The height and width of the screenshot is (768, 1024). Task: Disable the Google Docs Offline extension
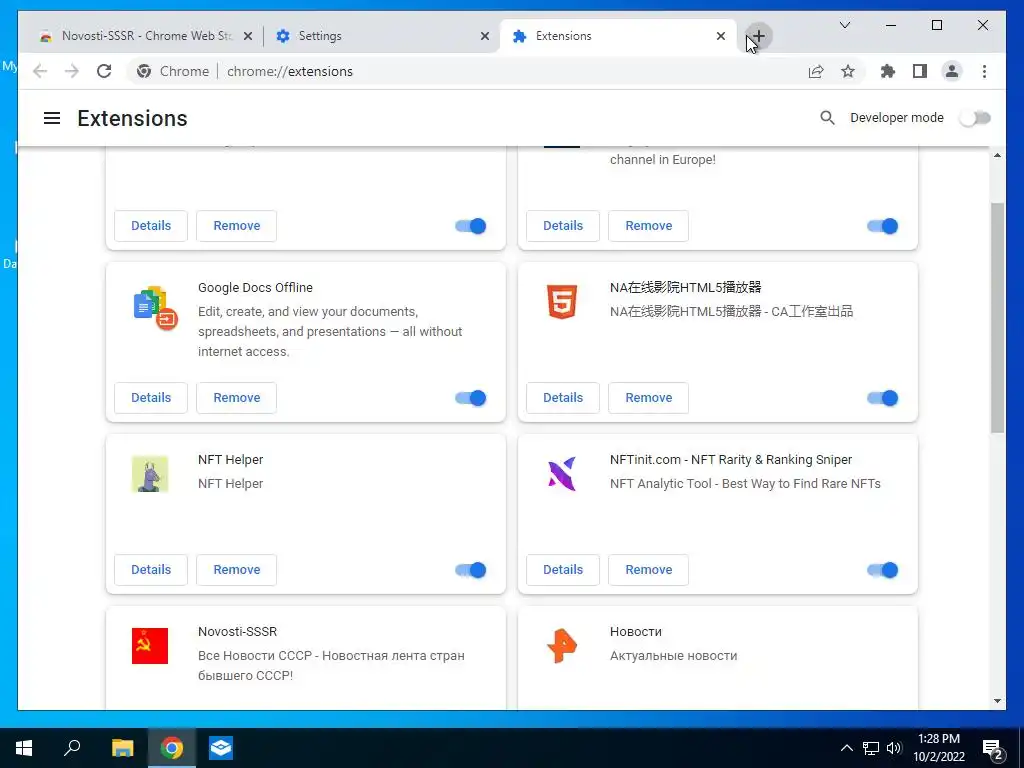(x=471, y=398)
